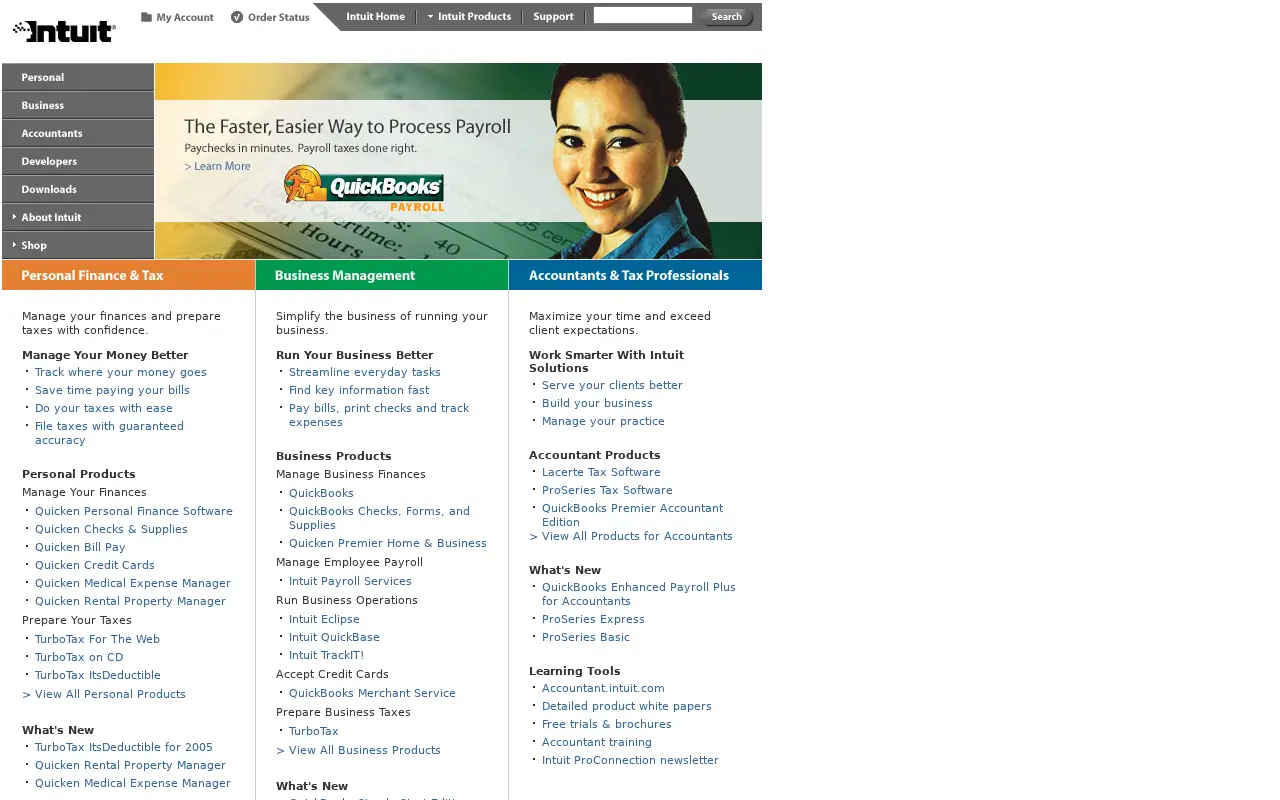Open TurboTax ItsDeductible link under Prepare Your Taxes
The height and width of the screenshot is (800, 1280).
[x=98, y=675]
